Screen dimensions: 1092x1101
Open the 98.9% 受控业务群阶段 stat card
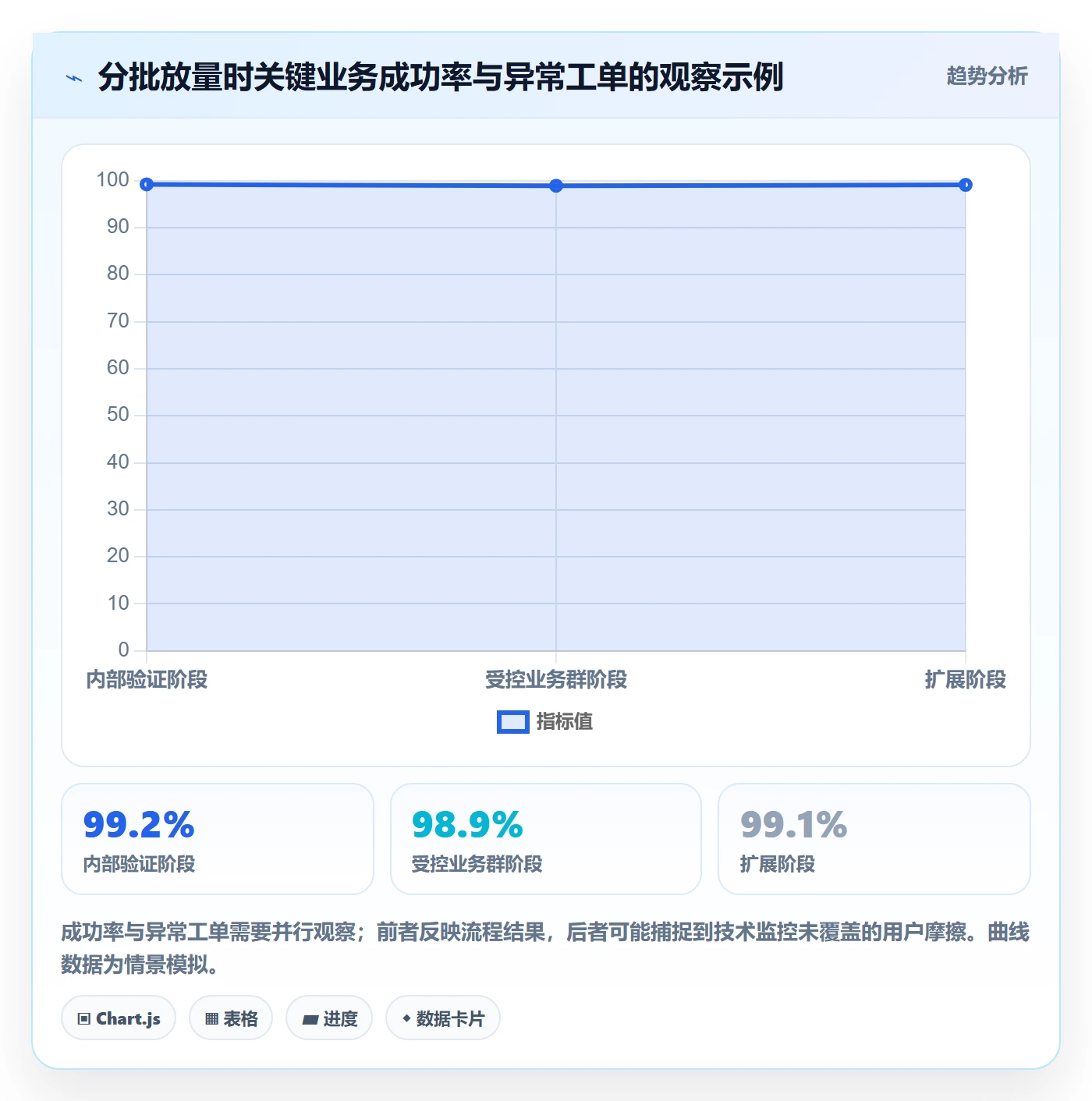[546, 839]
